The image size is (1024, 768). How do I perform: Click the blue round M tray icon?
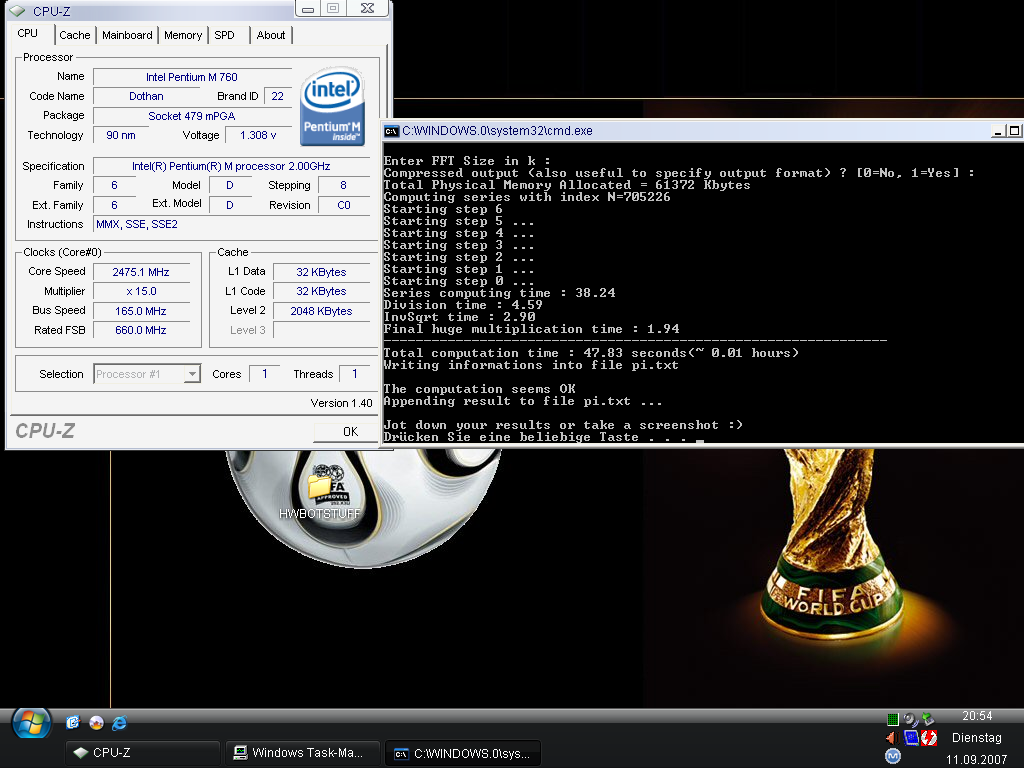pyautogui.click(x=893, y=756)
